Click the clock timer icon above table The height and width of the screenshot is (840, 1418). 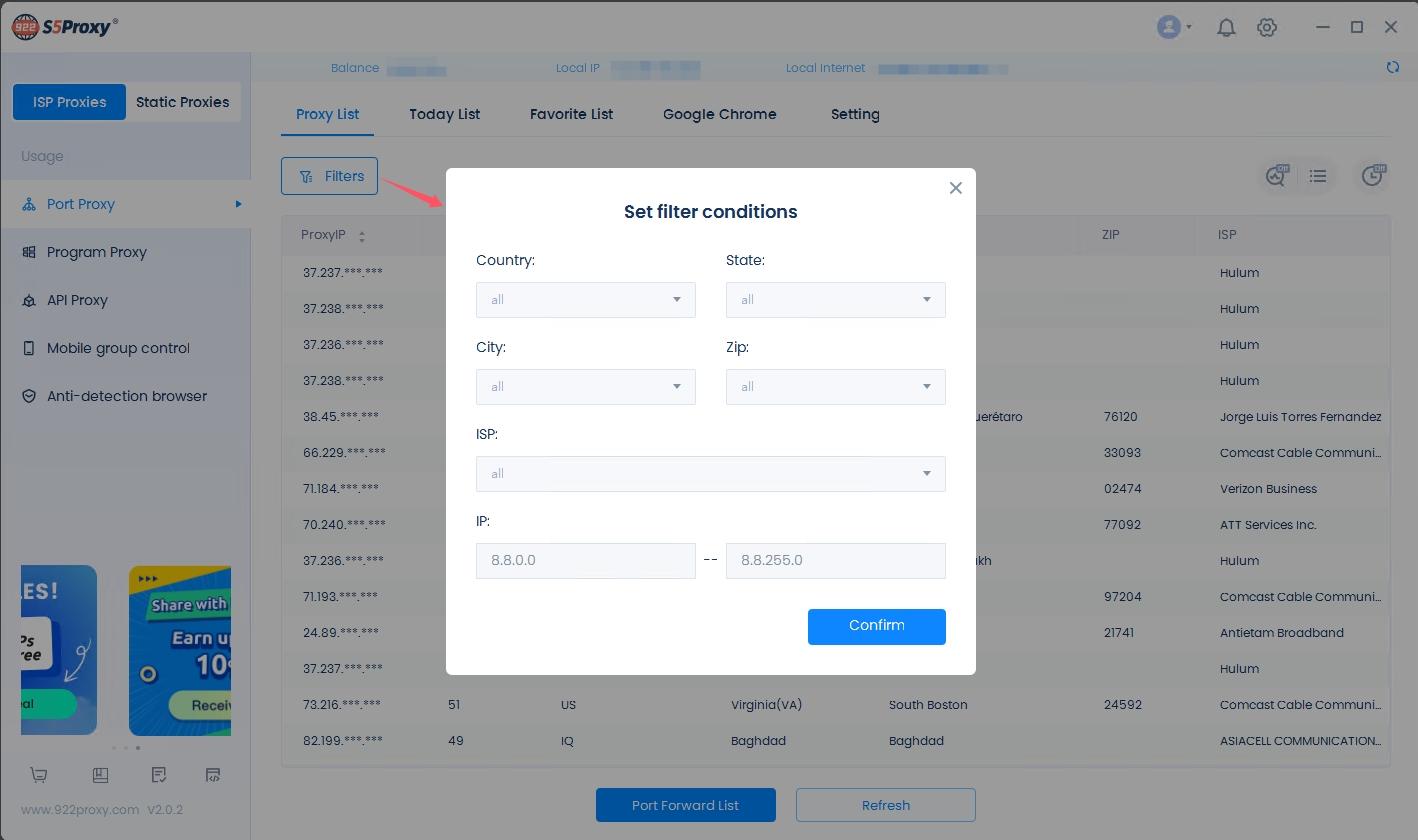point(1373,176)
